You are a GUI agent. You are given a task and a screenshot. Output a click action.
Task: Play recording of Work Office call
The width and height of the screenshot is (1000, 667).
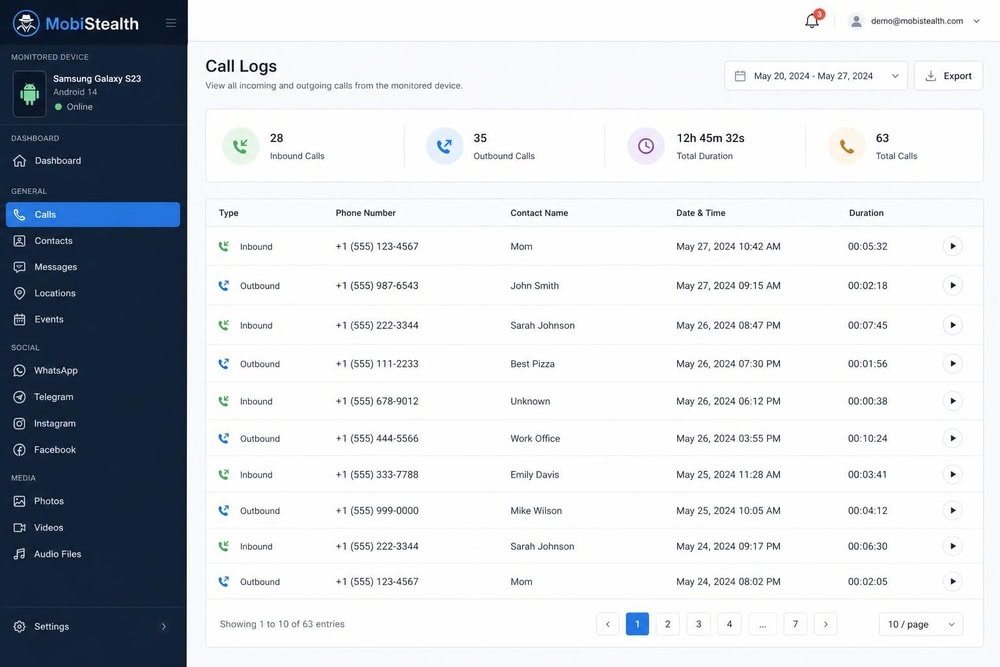pos(952,438)
